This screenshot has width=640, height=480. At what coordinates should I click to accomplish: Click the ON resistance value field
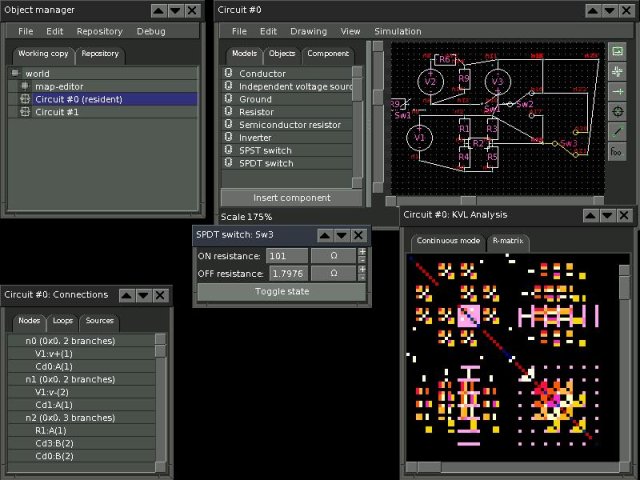pyautogui.click(x=287, y=256)
